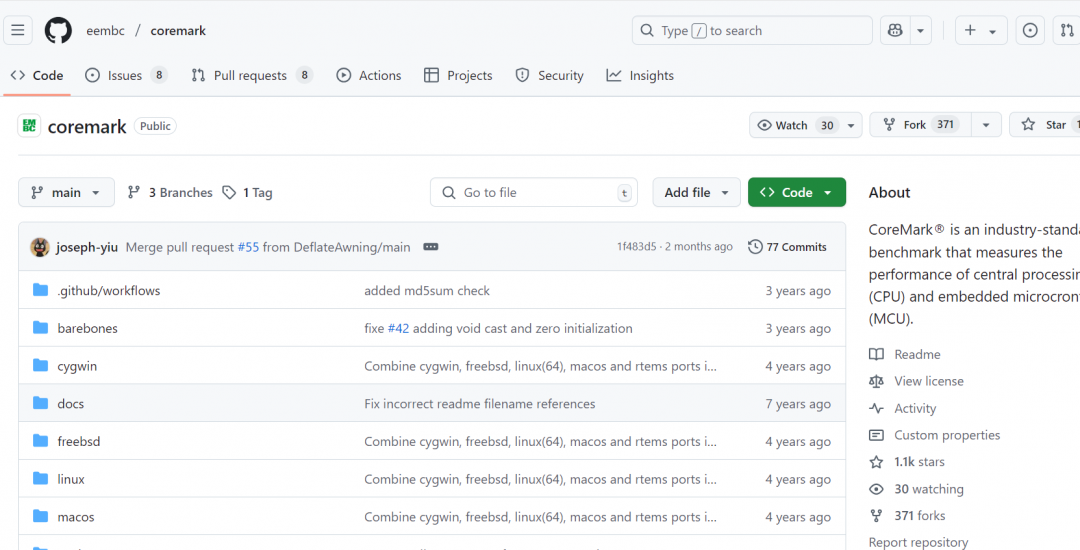Switch to the Actions tab

click(368, 76)
